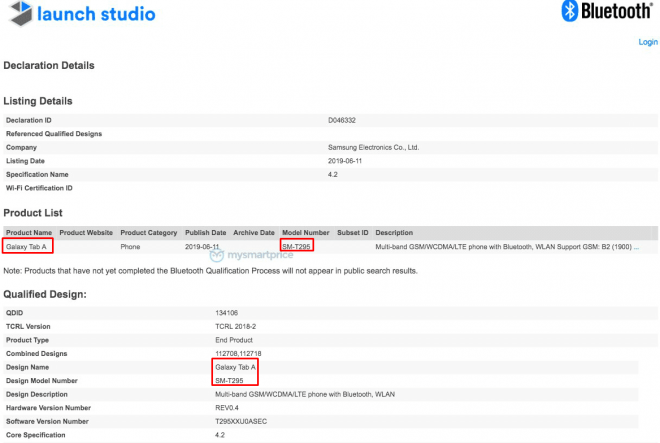Viewport: 660px width, 443px height.
Task: Click the Product List heading
Action: (33, 213)
